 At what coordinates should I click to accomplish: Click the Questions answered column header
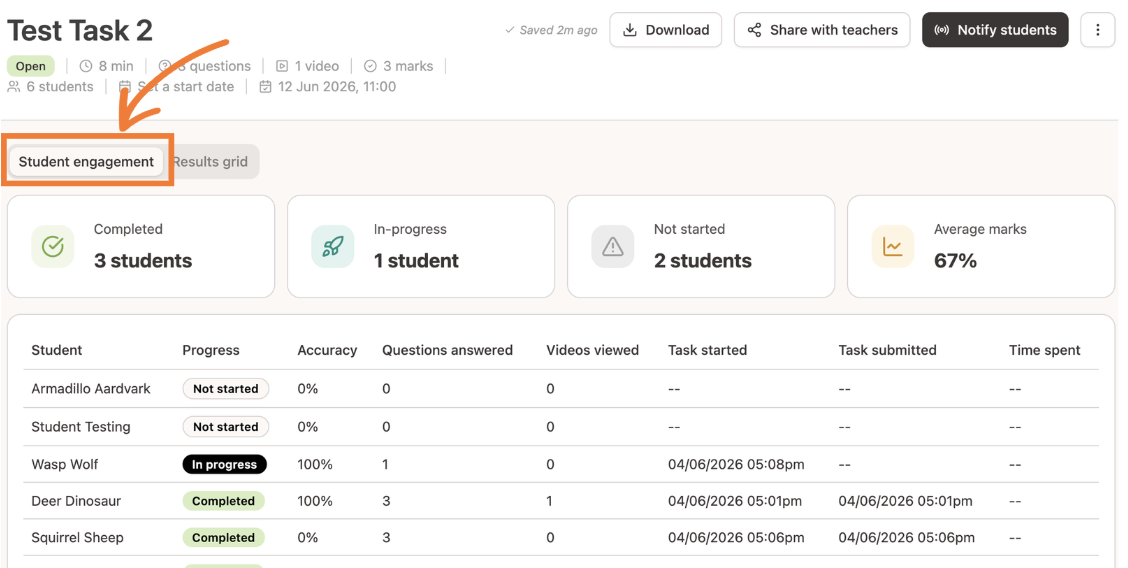coord(447,350)
